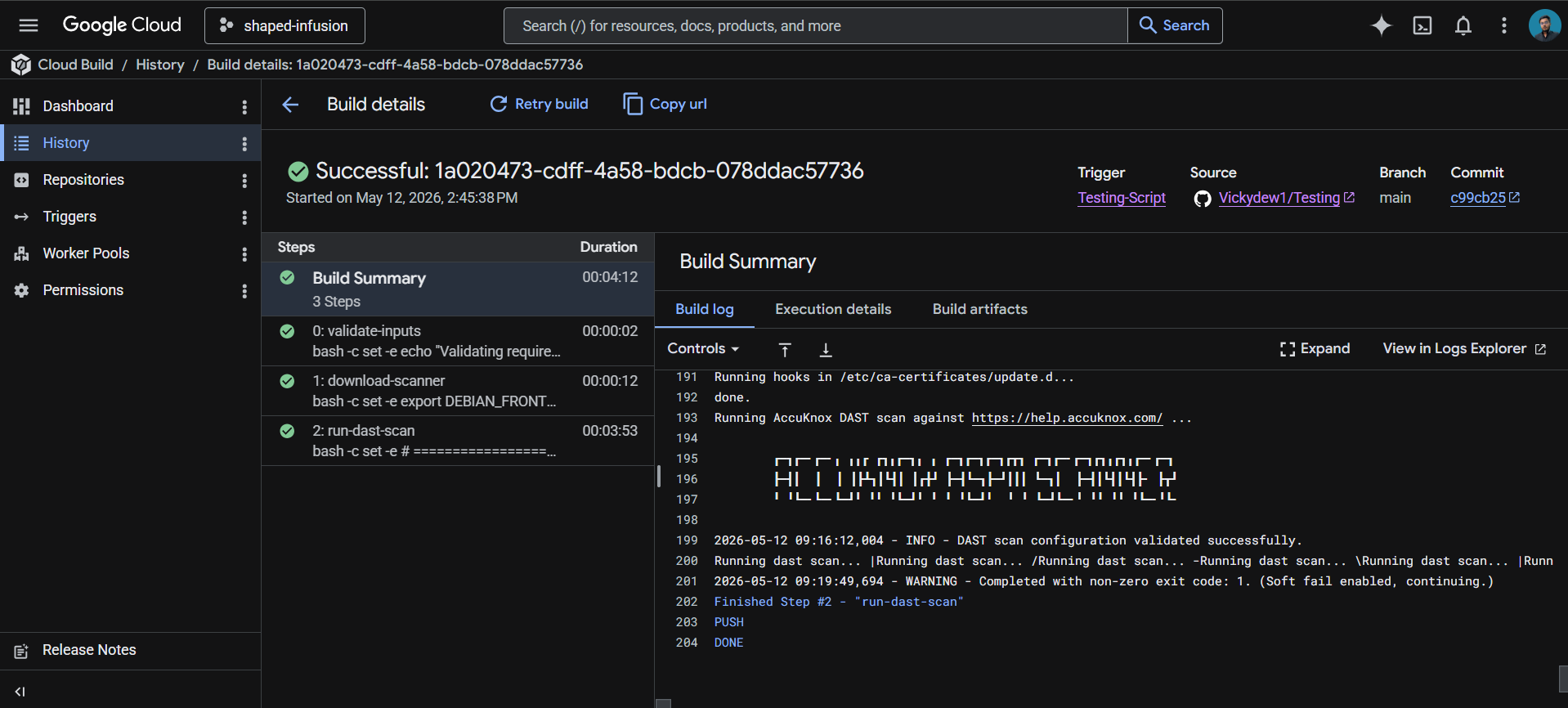Open https://help.accuknox.com/ link in log
The height and width of the screenshot is (708, 1568).
1067,418
